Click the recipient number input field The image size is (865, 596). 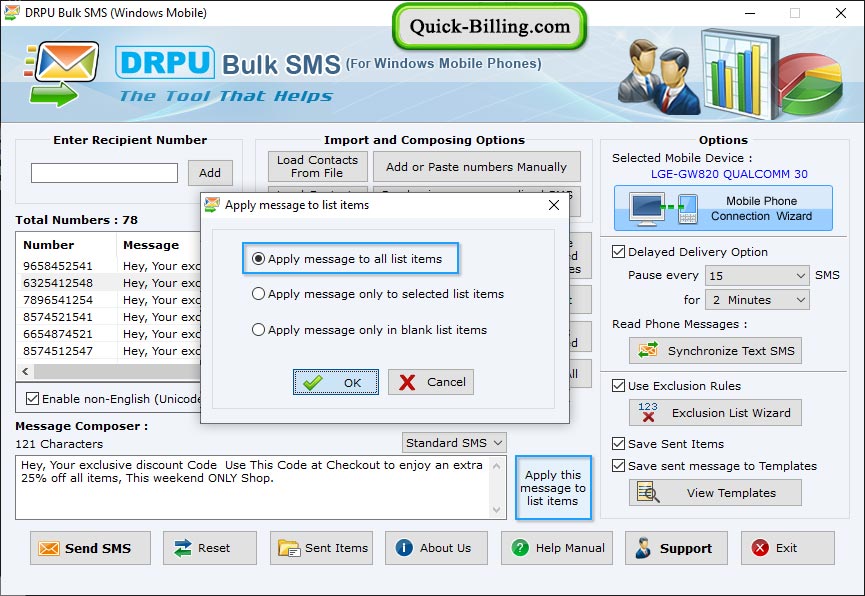point(104,173)
